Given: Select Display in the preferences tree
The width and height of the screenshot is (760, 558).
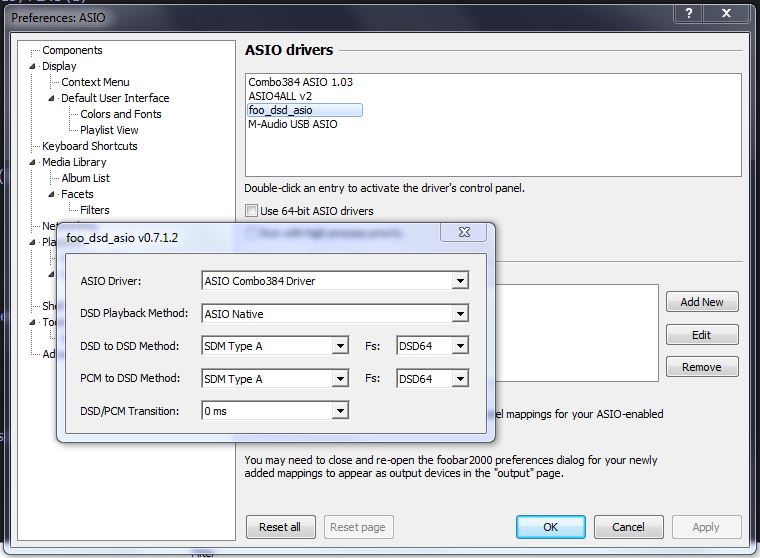Looking at the screenshot, I should click(x=59, y=66).
